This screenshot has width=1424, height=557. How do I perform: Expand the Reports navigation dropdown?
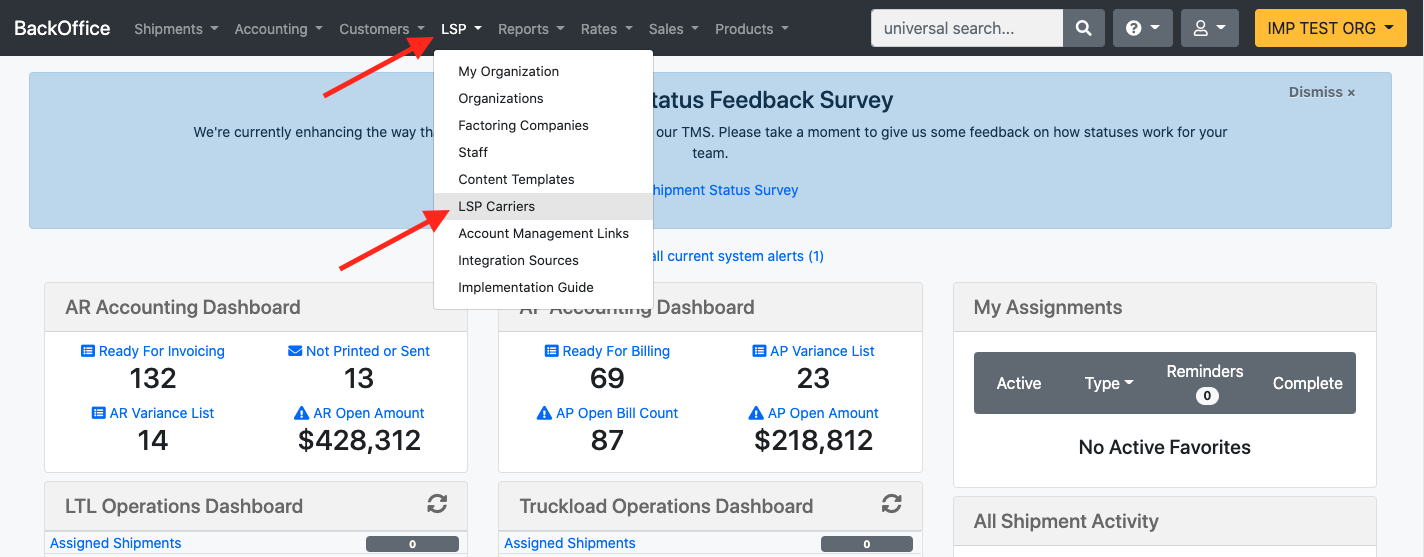pos(530,29)
